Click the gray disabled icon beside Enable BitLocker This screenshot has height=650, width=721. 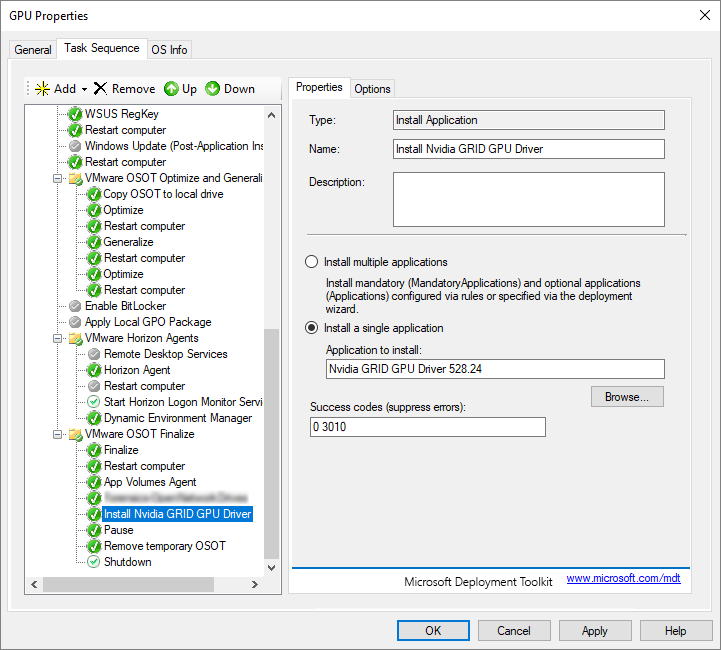(x=75, y=306)
